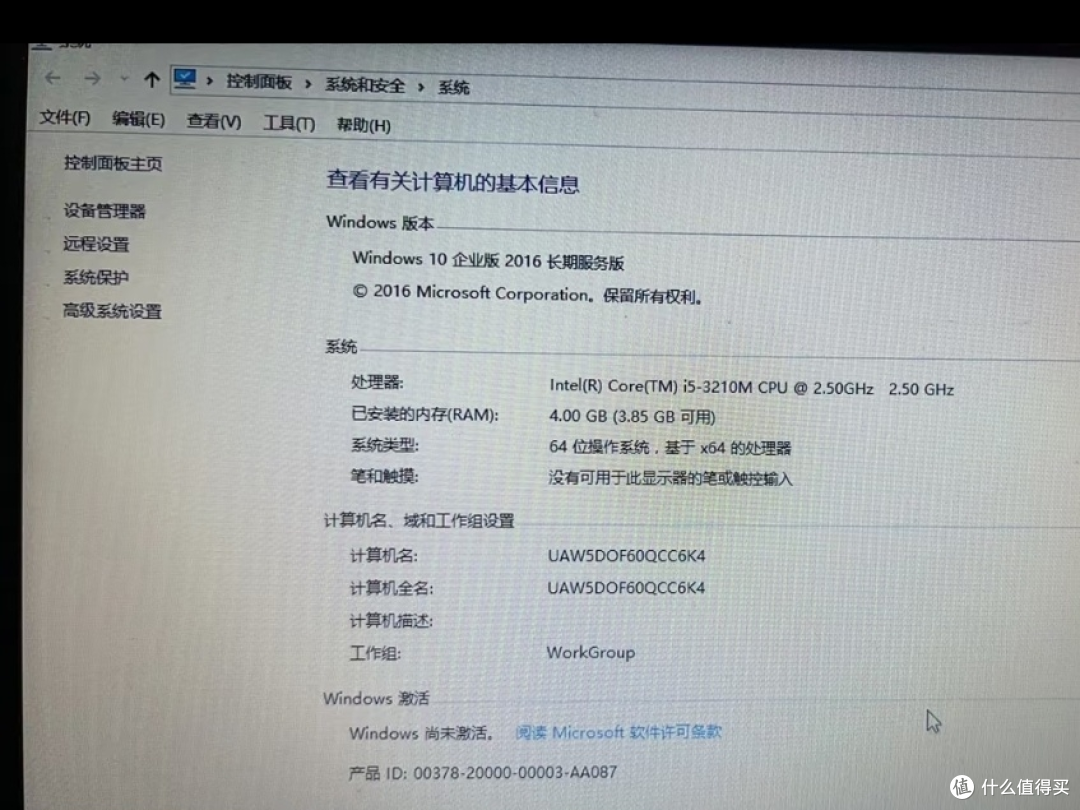The image size is (1080, 810).
Task: Click the 已安装的内存(RAM) label
Action: click(x=425, y=414)
